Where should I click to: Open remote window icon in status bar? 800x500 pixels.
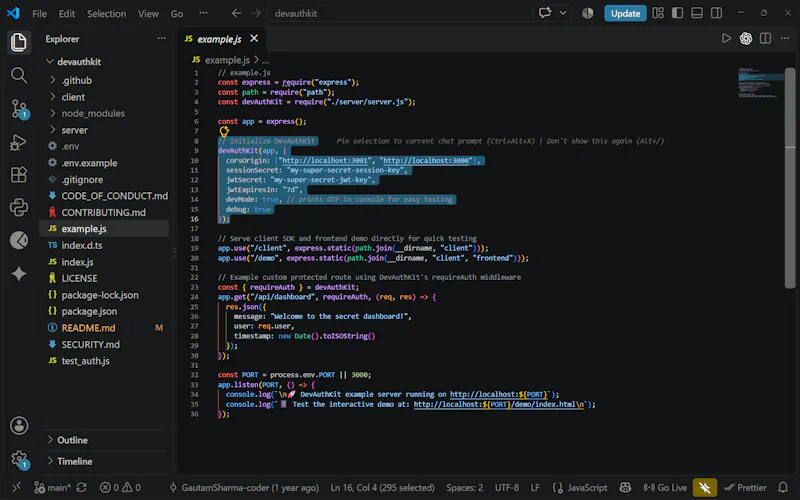[x=16, y=488]
